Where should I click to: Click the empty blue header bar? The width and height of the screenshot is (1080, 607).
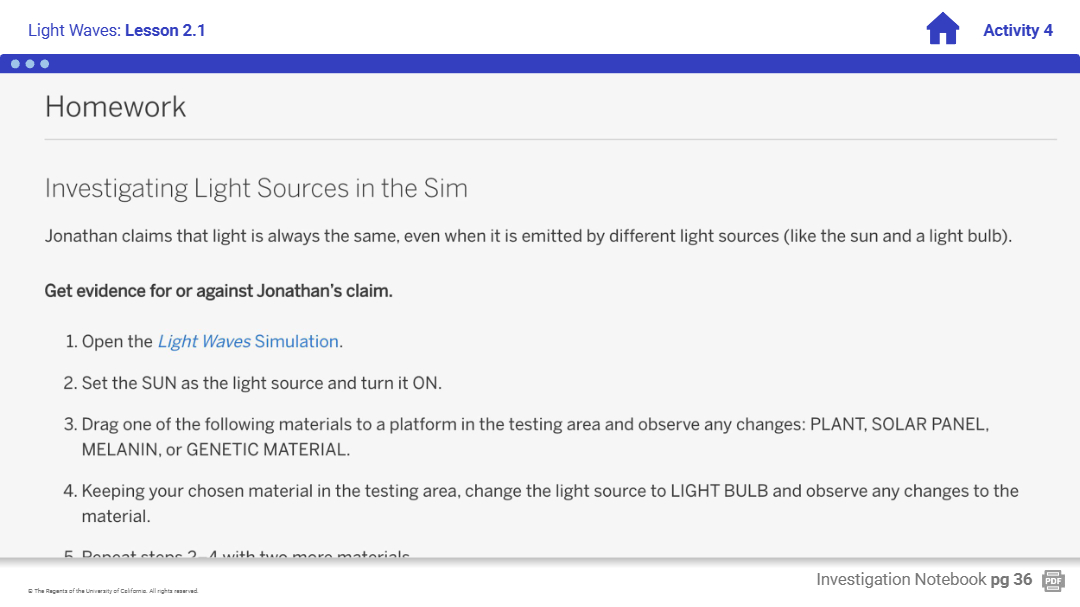(x=560, y=64)
